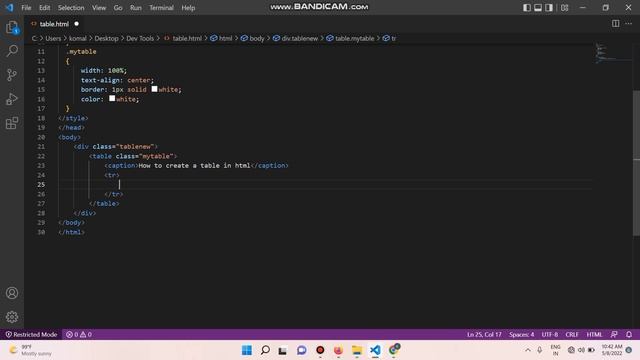Open File Explorer on the taskbar

(357, 350)
